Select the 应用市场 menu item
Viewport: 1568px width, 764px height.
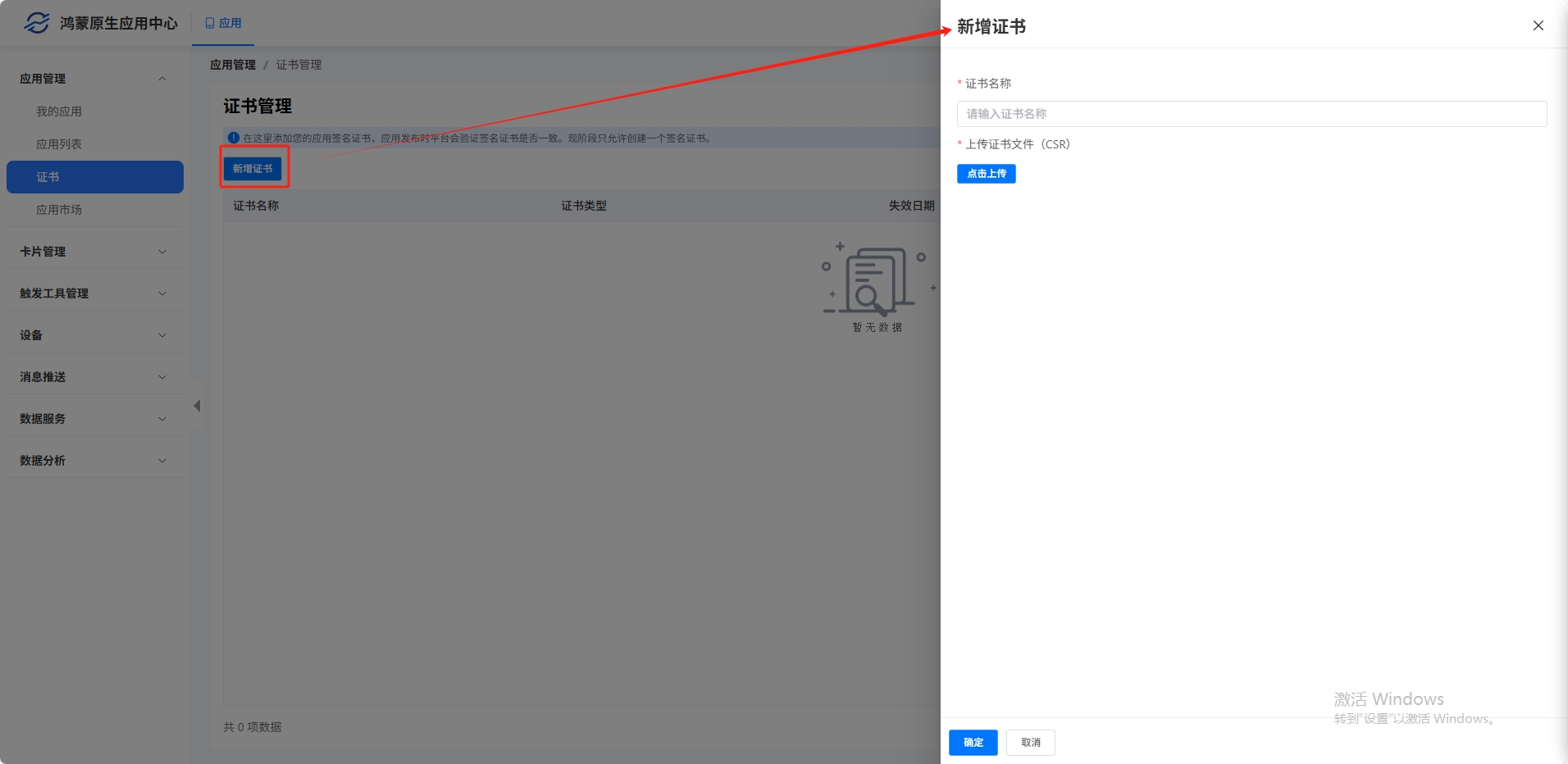(x=59, y=210)
